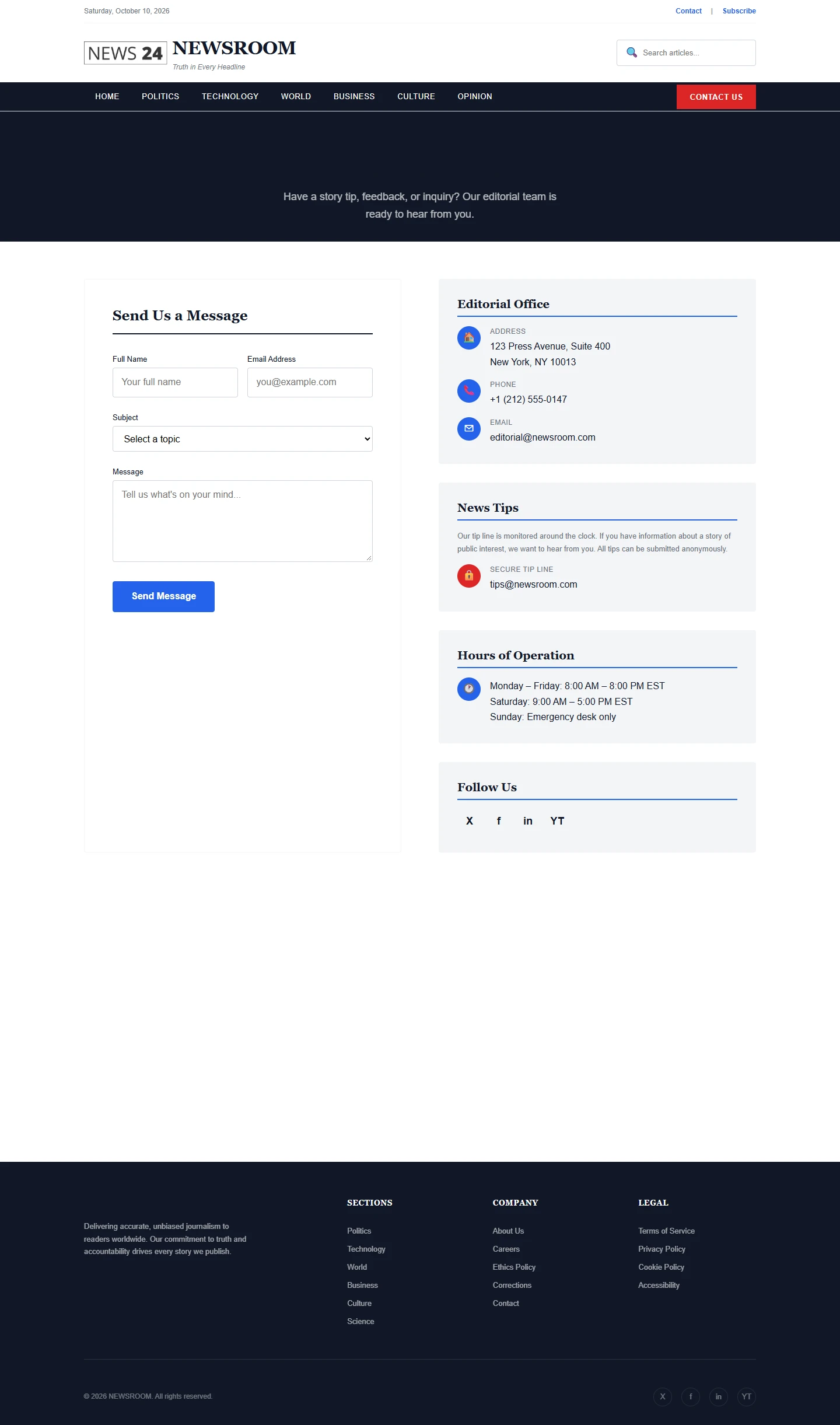Open Ethics Policy in footer
The height and width of the screenshot is (1425, 840).
(x=514, y=1267)
